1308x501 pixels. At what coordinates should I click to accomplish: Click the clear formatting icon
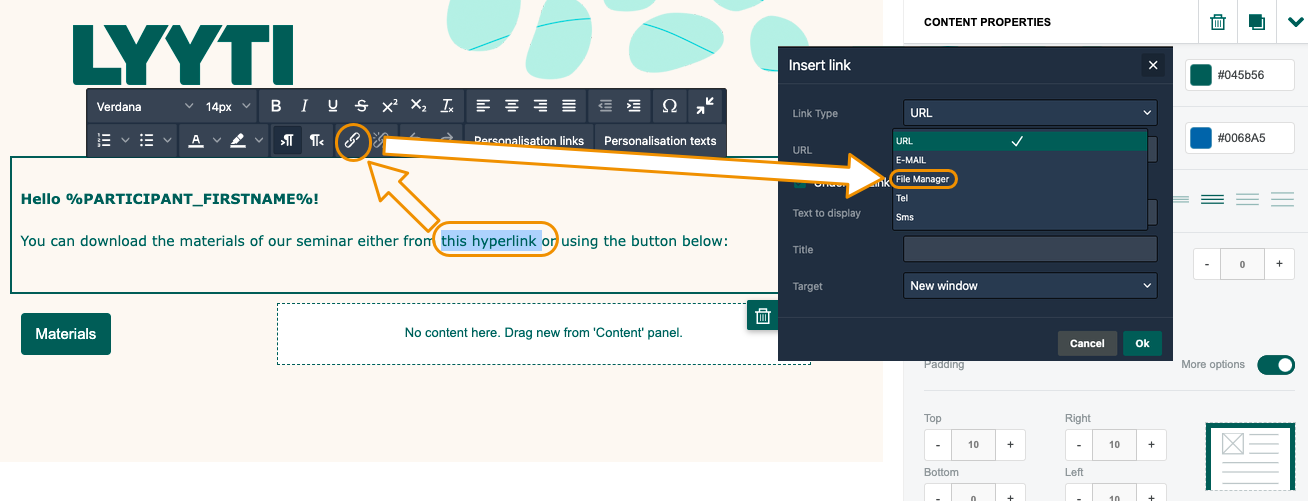click(x=447, y=106)
